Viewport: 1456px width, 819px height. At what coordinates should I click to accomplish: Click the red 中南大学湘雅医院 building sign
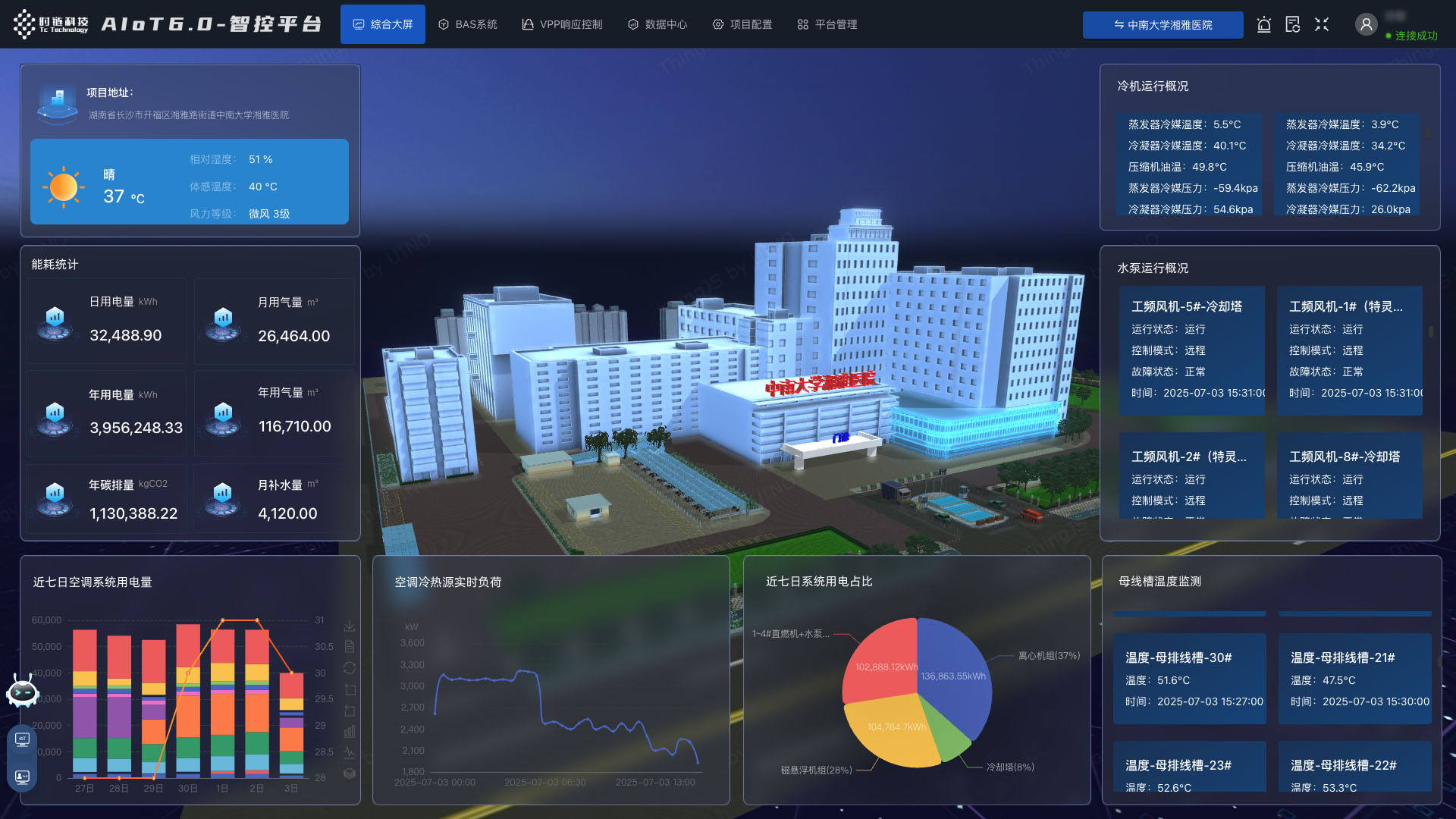820,383
